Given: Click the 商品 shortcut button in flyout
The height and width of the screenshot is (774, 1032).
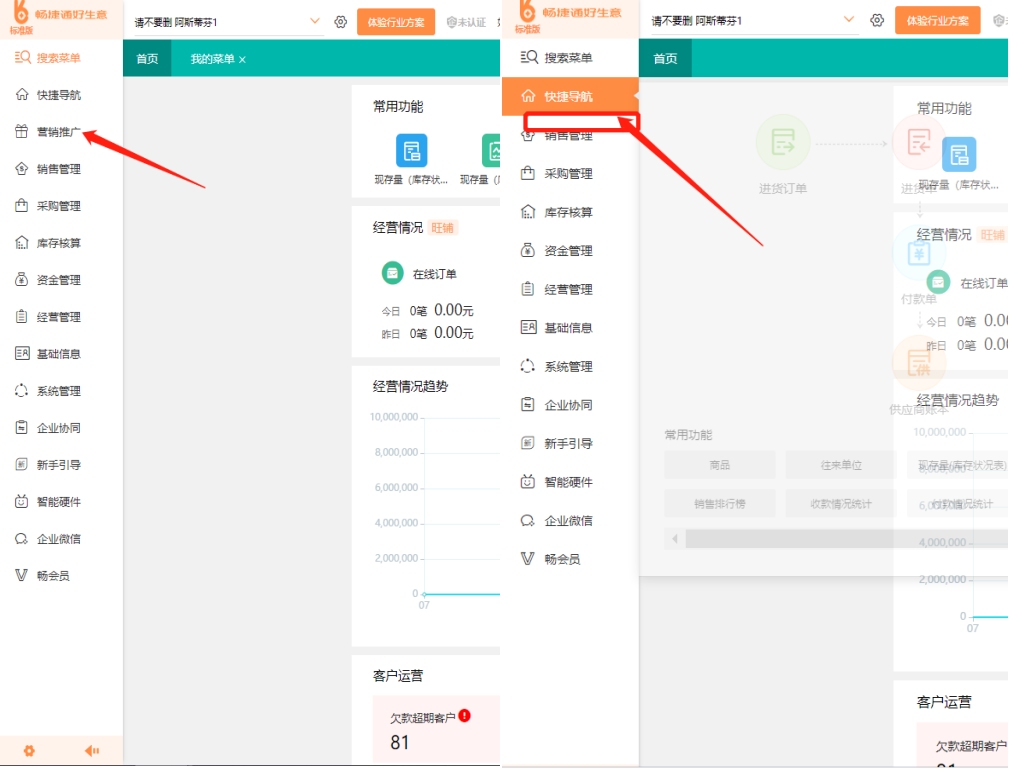Looking at the screenshot, I should (719, 465).
